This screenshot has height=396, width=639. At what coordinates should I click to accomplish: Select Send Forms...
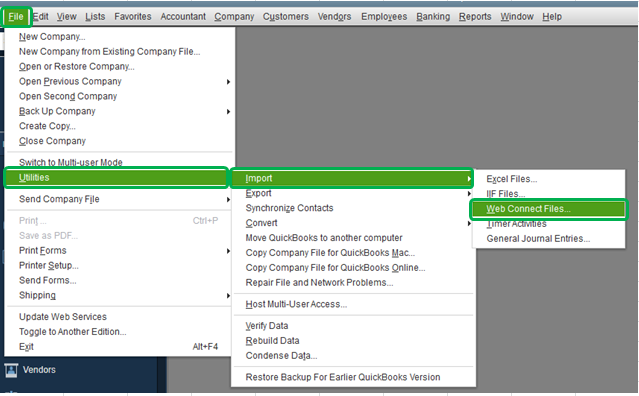[x=119, y=280]
